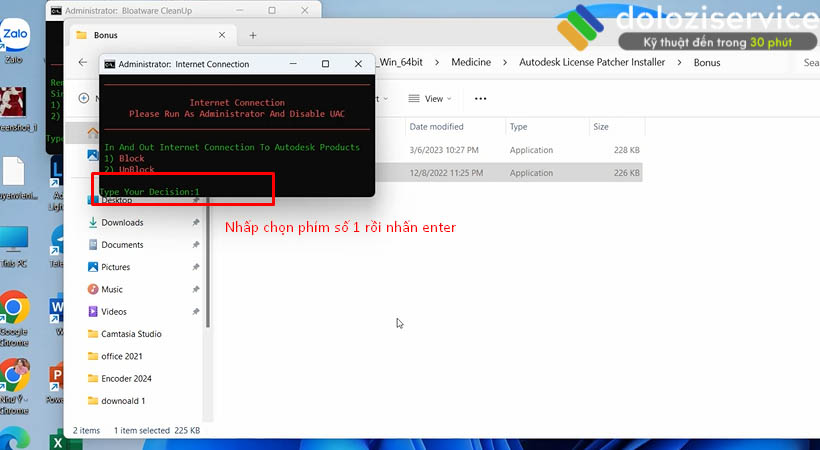The height and width of the screenshot is (450, 820).
Task: Sort files by Date modified column
Action: click(437, 127)
